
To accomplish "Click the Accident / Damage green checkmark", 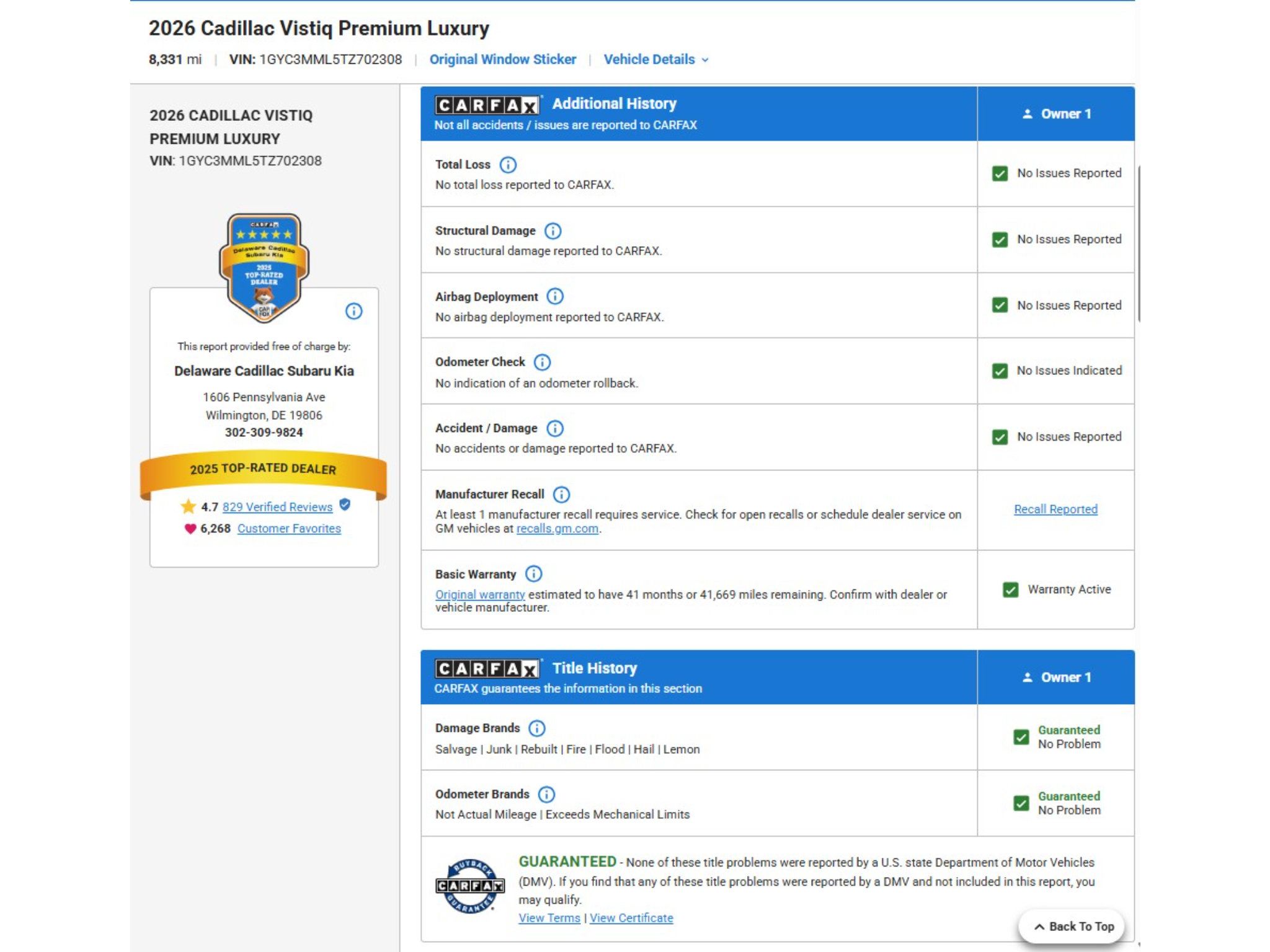I will coord(1000,437).
